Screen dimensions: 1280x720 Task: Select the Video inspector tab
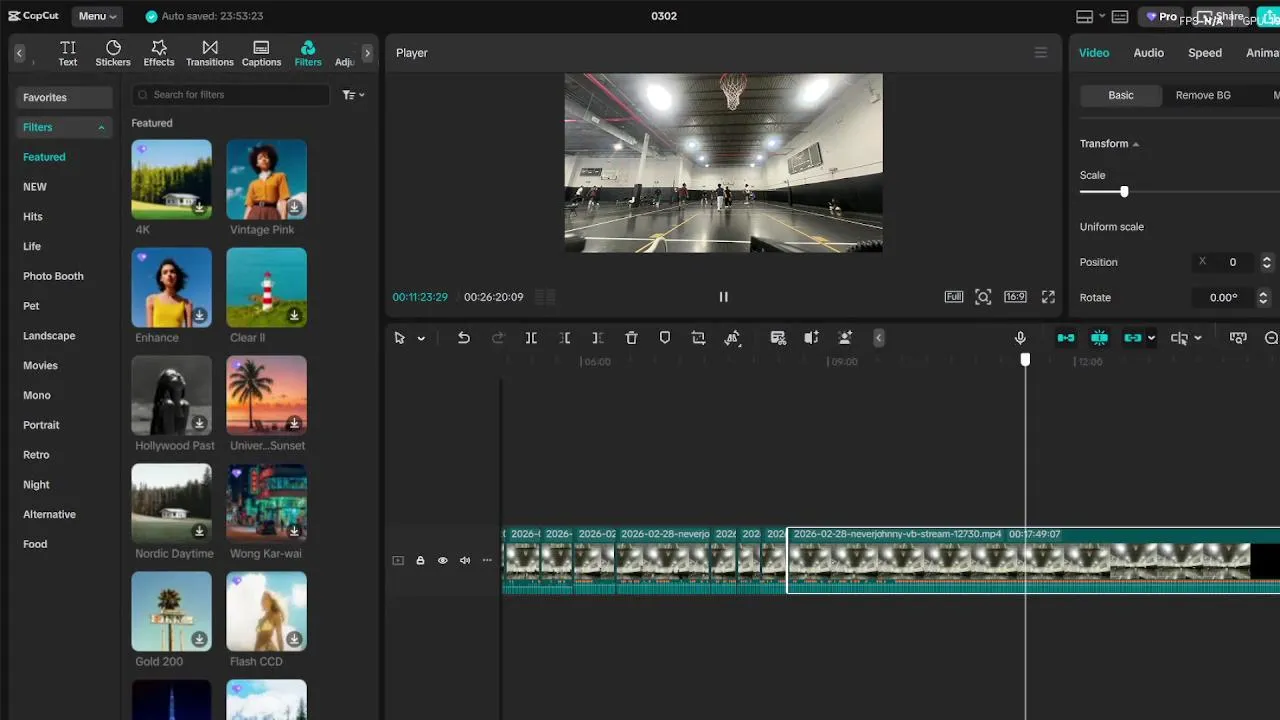coord(1094,53)
